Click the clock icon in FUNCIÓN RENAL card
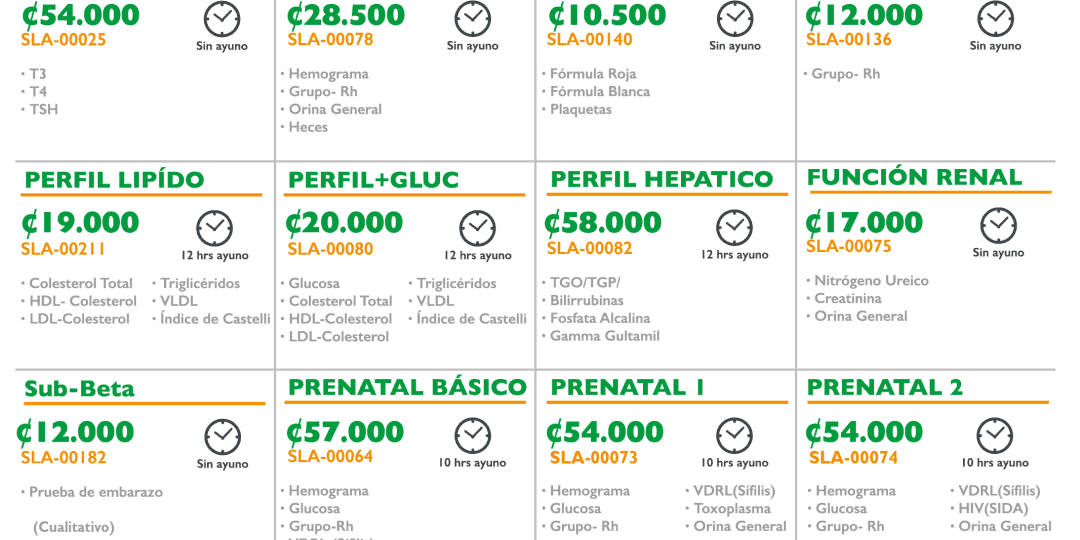 [997, 226]
